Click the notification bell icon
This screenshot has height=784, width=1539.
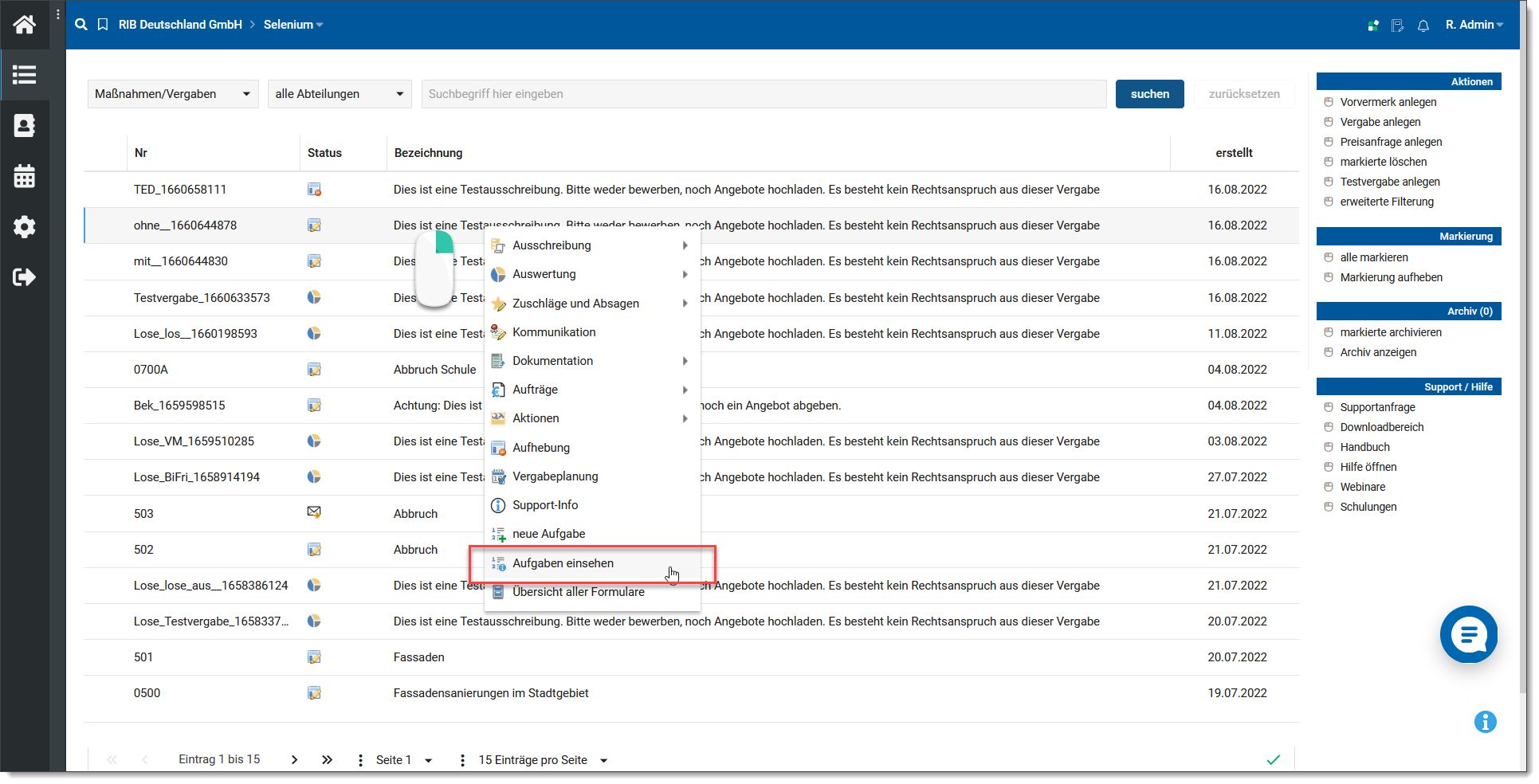(1423, 25)
